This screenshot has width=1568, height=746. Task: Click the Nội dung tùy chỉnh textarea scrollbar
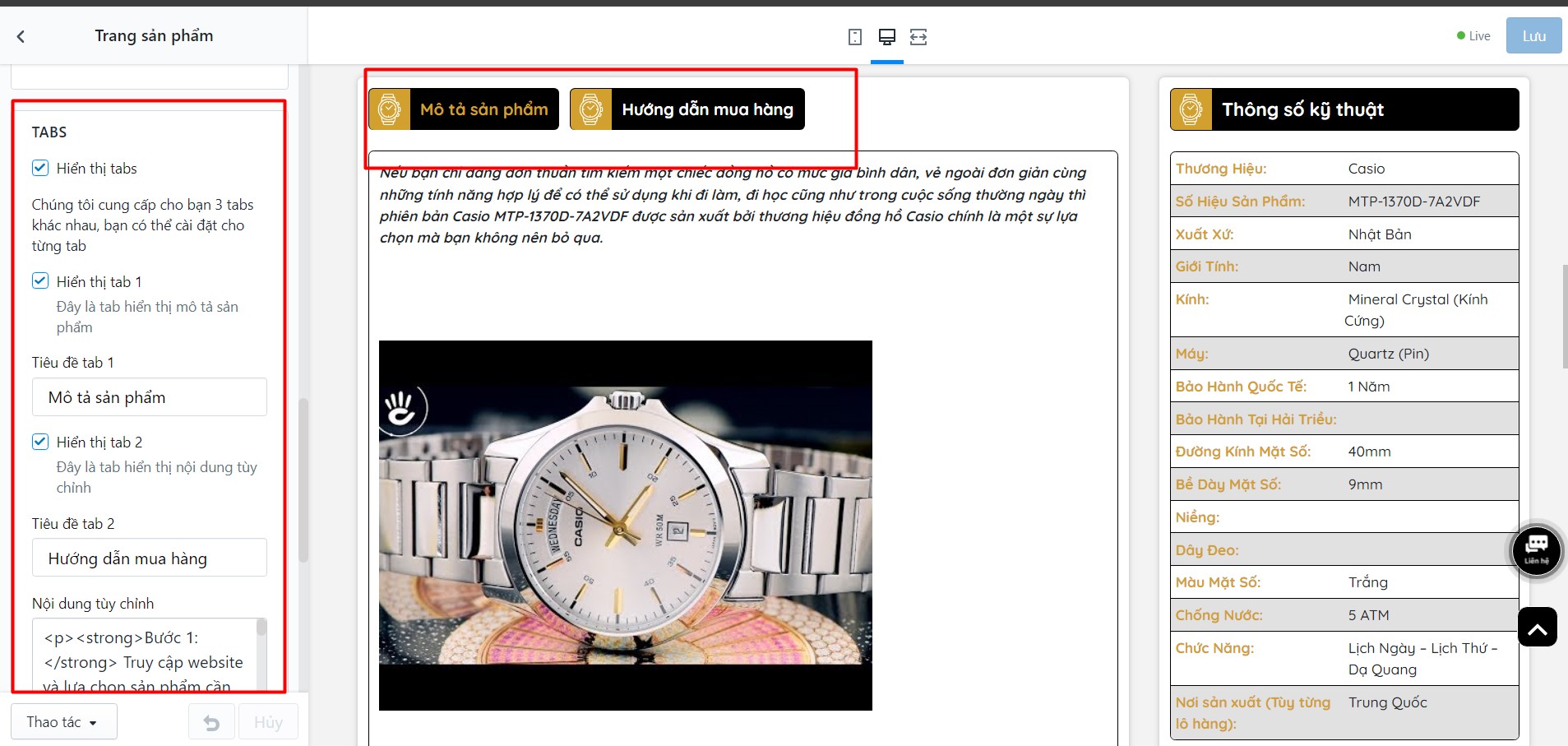[x=261, y=628]
